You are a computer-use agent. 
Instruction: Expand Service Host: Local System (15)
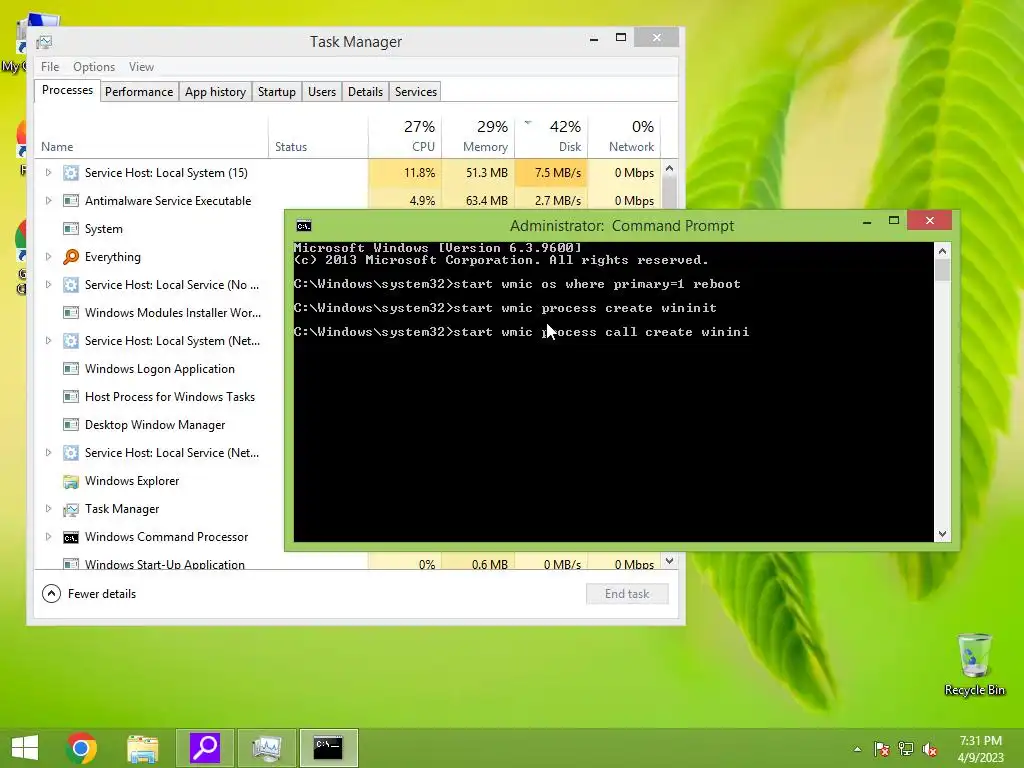coord(48,173)
